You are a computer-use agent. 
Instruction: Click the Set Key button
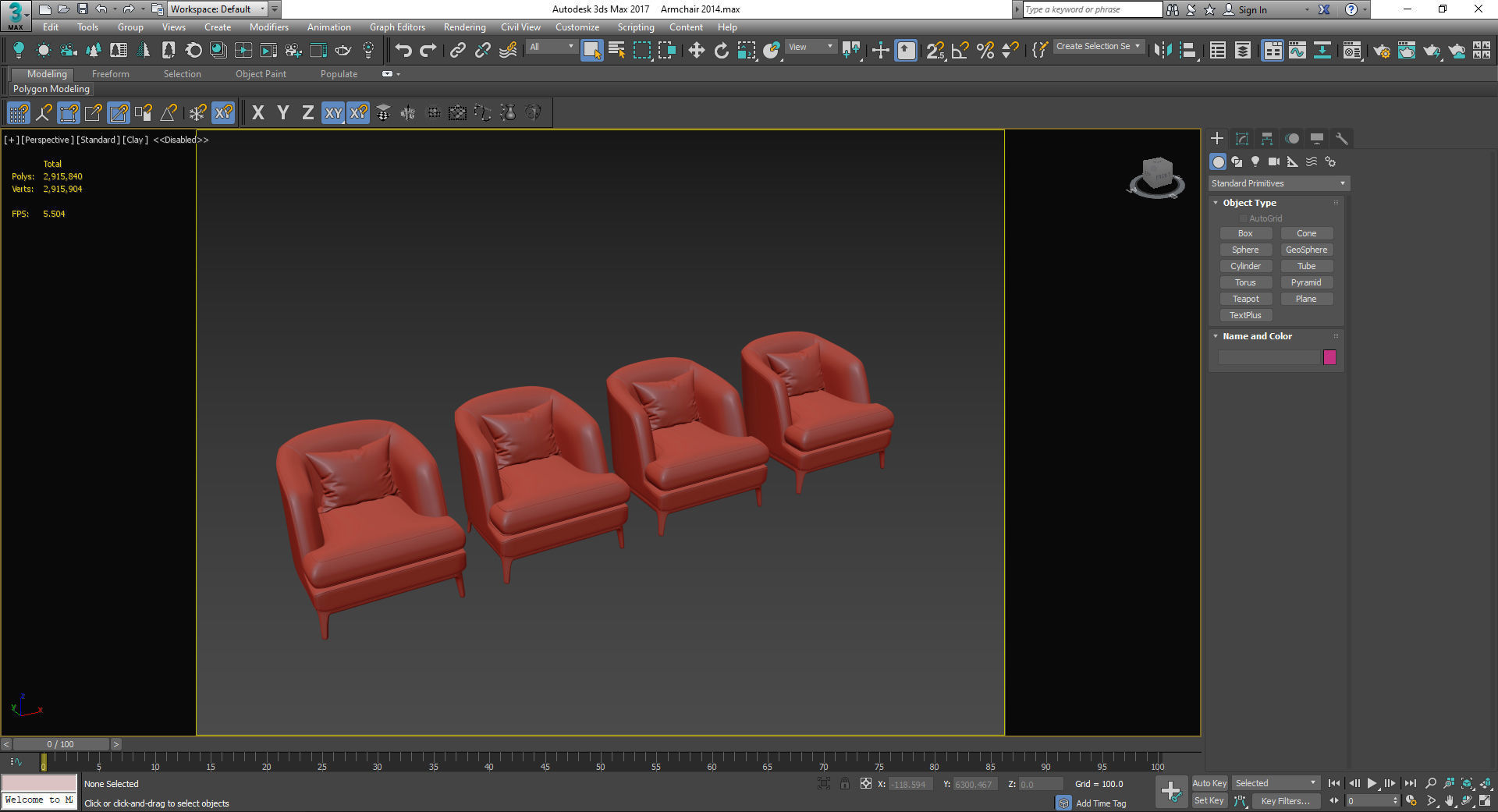point(1209,801)
